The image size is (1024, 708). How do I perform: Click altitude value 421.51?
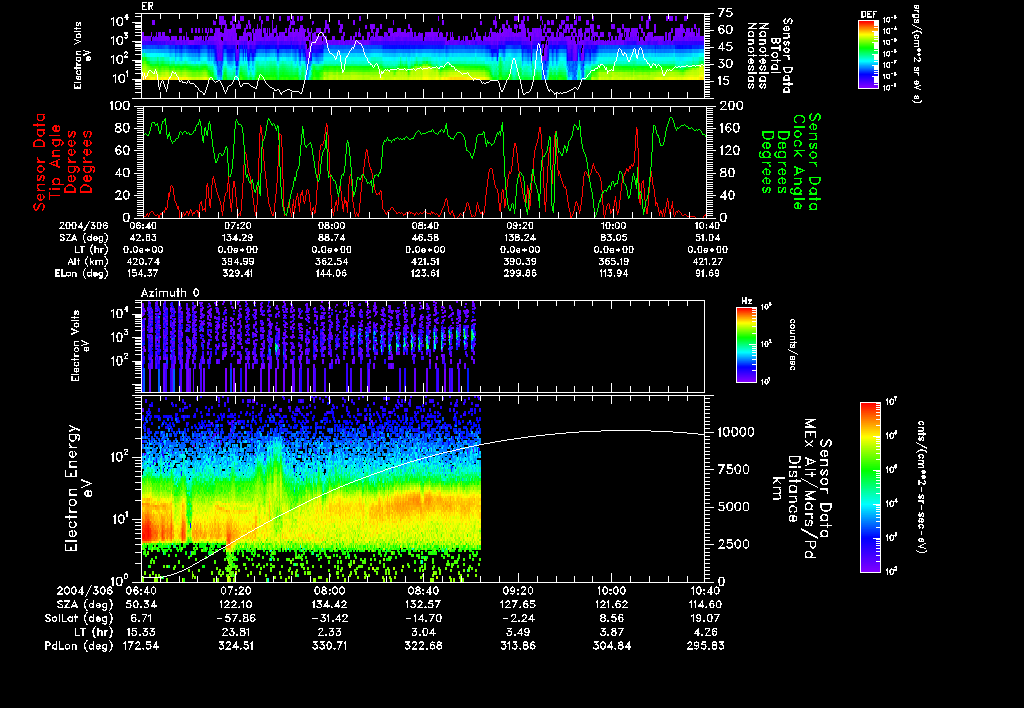click(425, 261)
